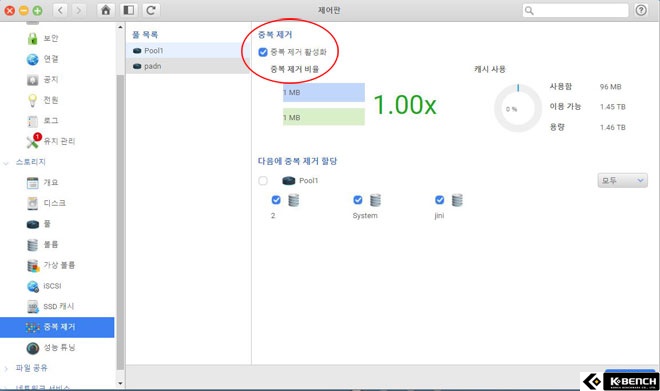Click the 1.45 TB available value
660x391 pixels.
pyautogui.click(x=612, y=107)
